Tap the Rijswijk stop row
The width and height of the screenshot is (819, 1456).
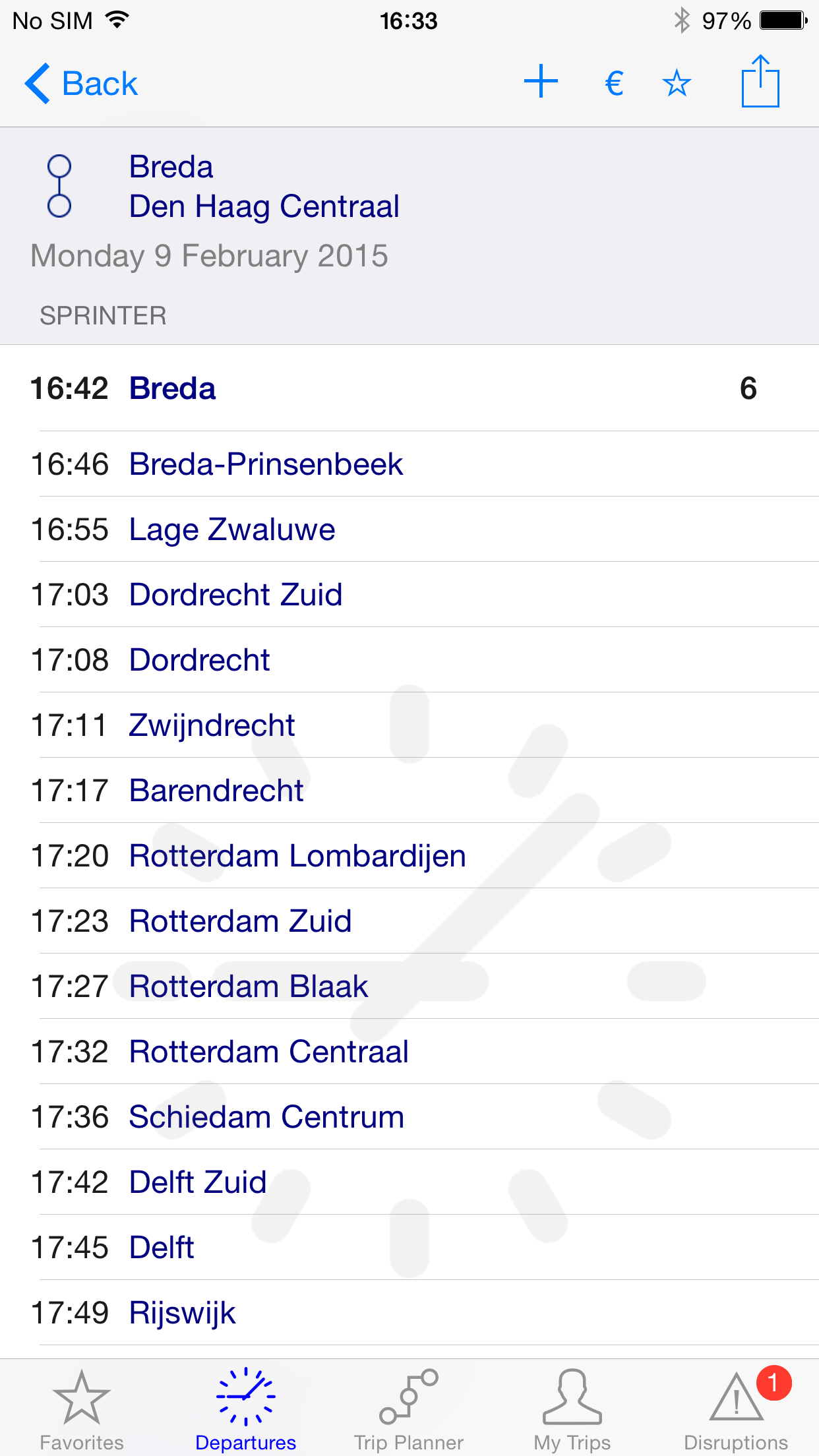click(409, 1313)
